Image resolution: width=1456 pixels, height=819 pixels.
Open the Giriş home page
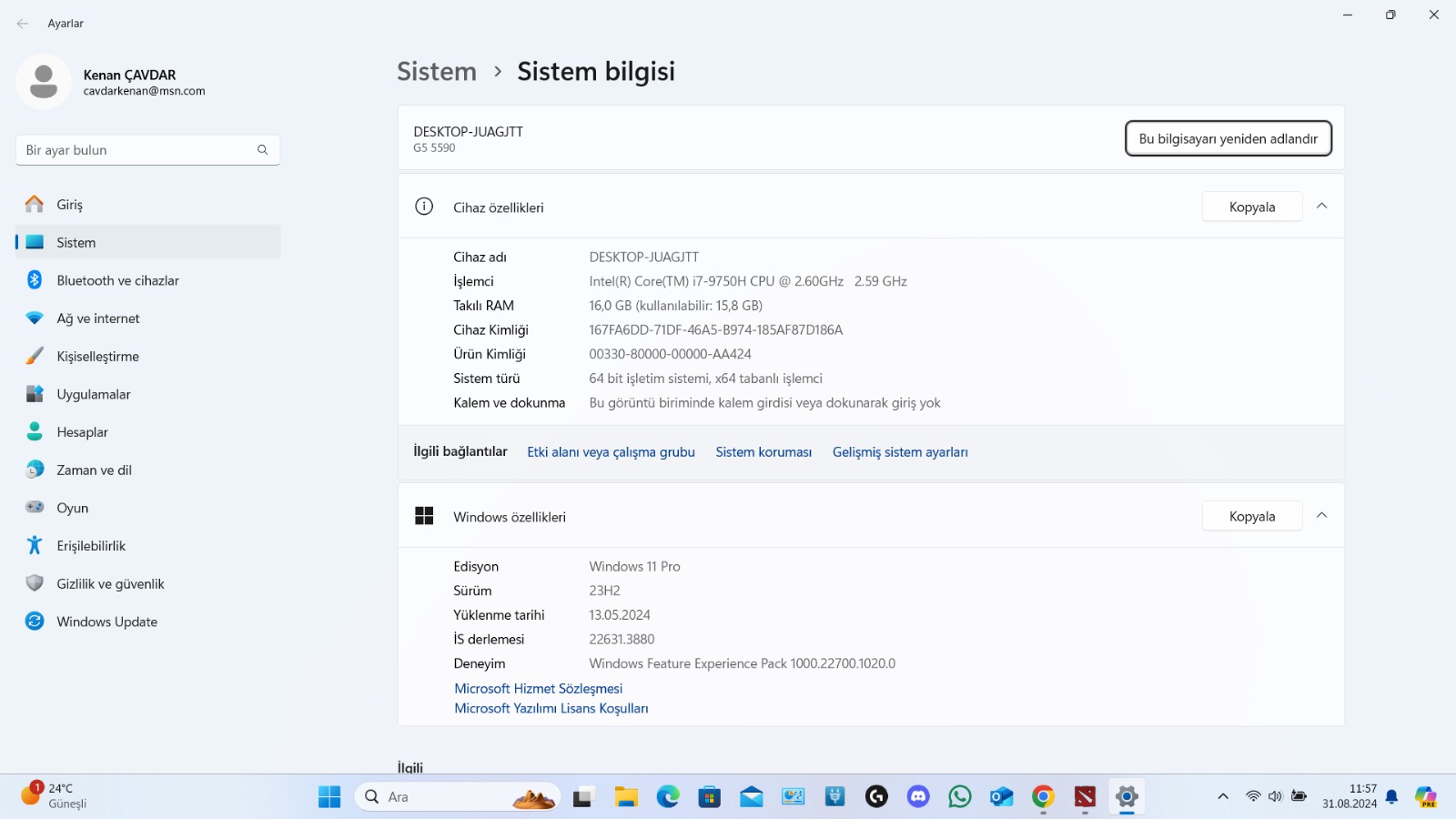(x=147, y=205)
